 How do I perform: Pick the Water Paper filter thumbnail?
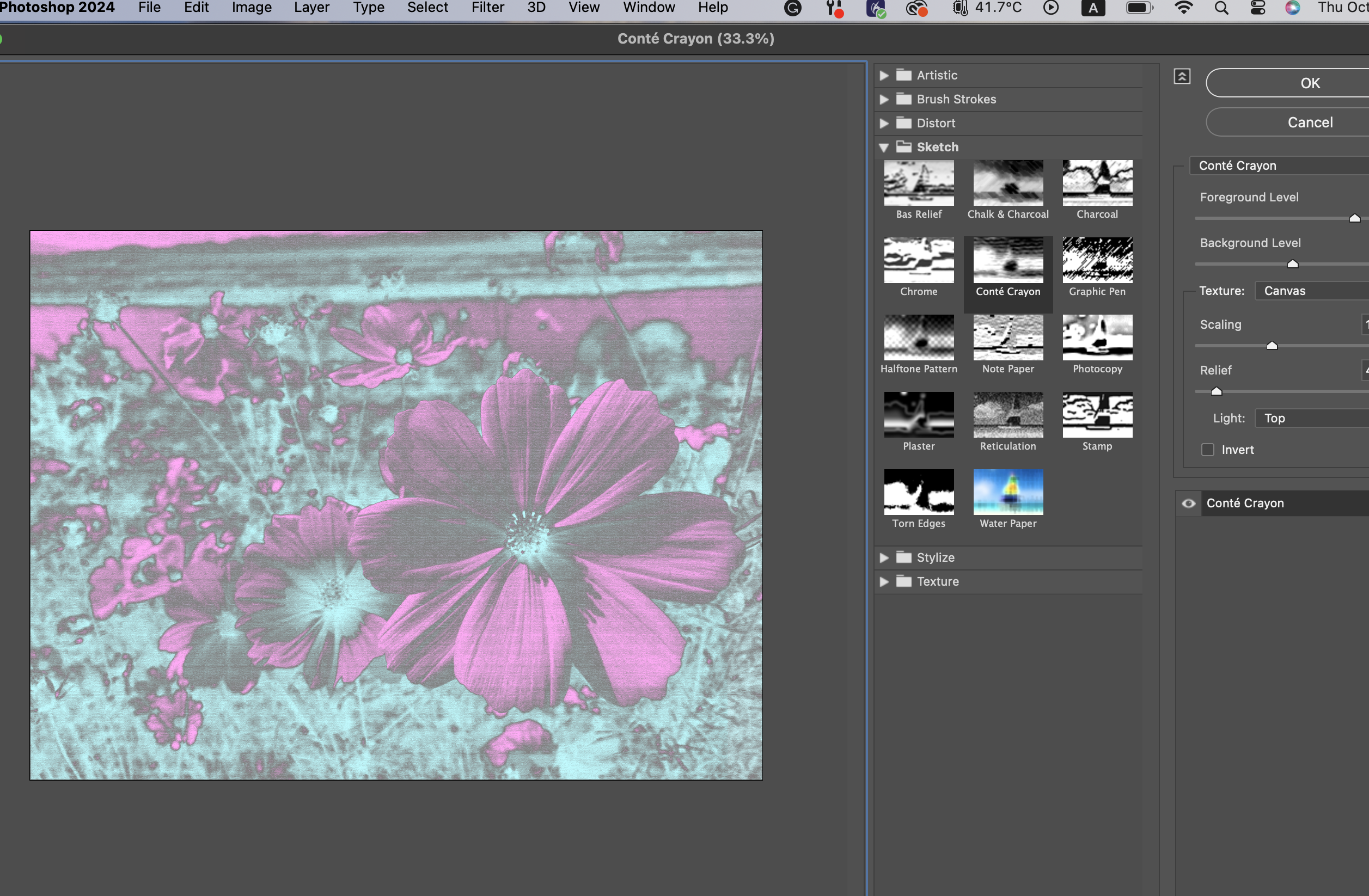[x=1008, y=492]
